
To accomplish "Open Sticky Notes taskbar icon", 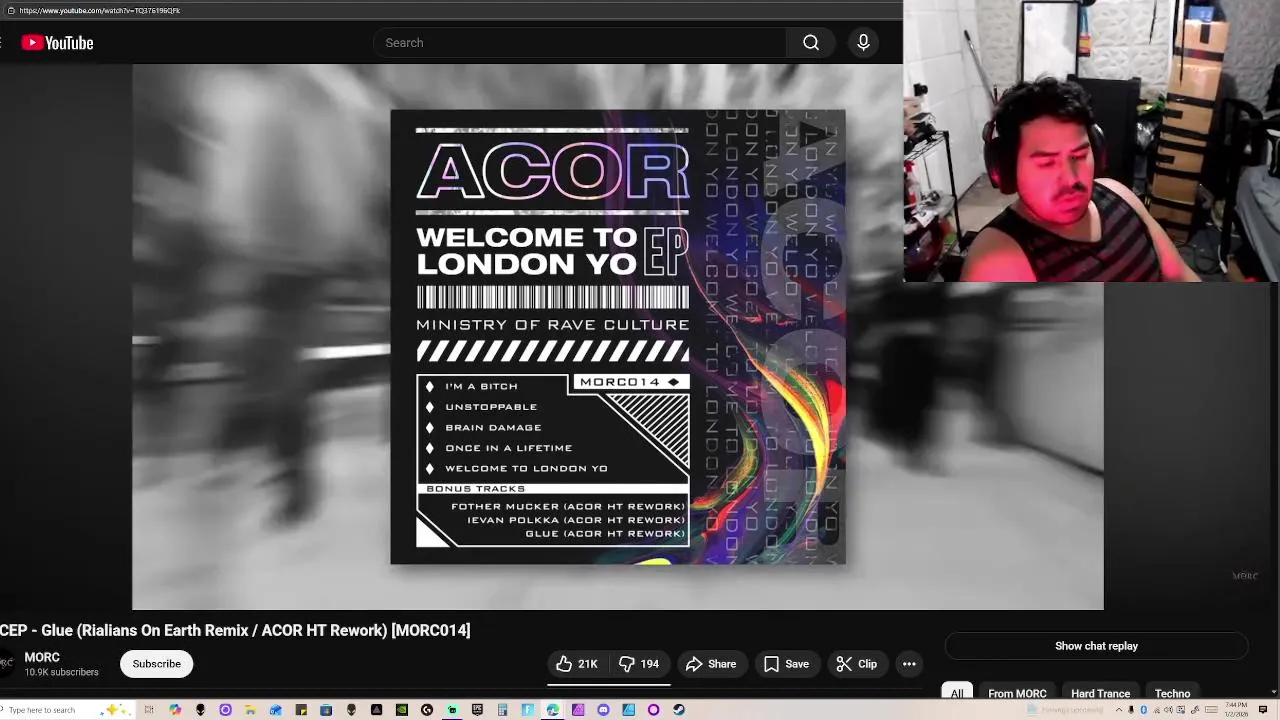I will [x=301, y=710].
